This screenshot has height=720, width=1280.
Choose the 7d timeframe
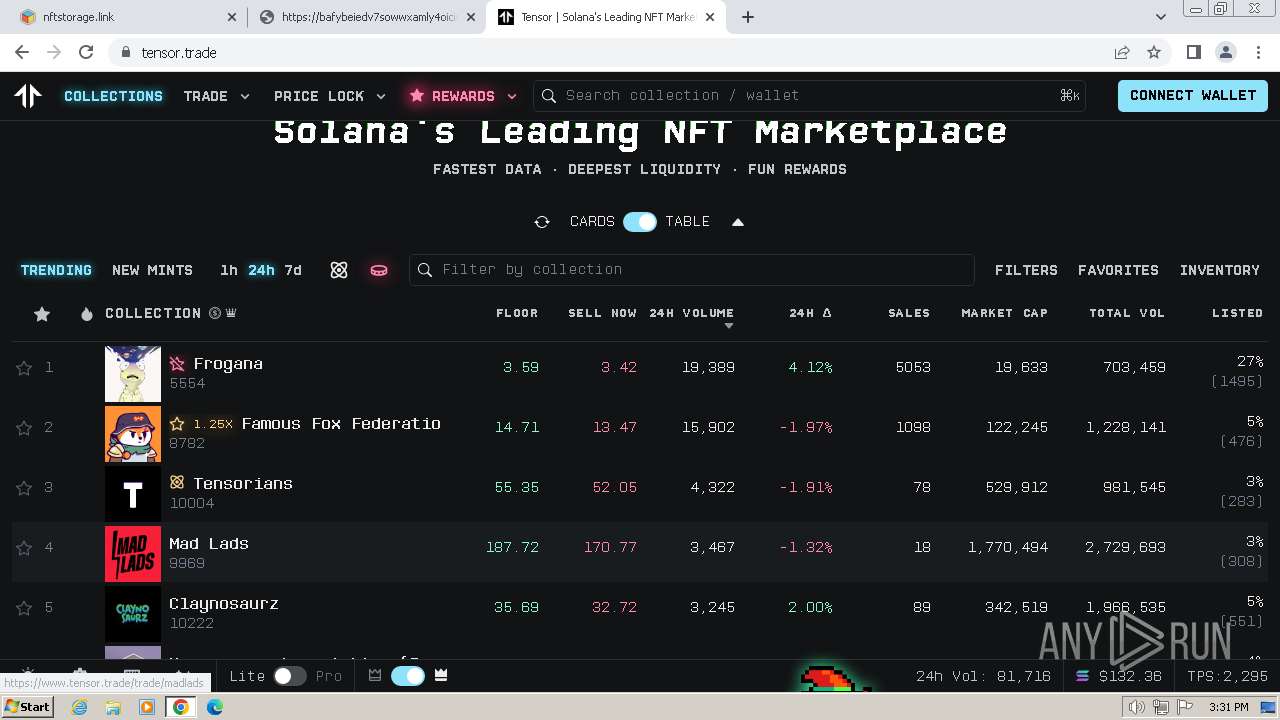(293, 270)
